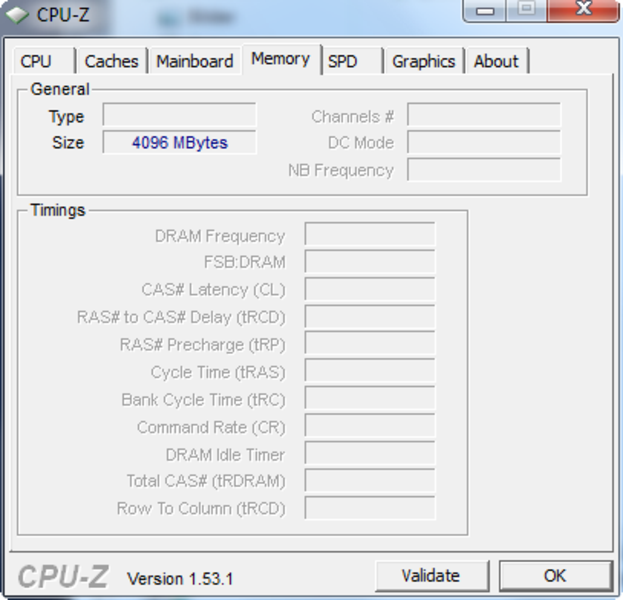Click the 'Type' label
This screenshot has width=623, height=600.
pos(66,117)
